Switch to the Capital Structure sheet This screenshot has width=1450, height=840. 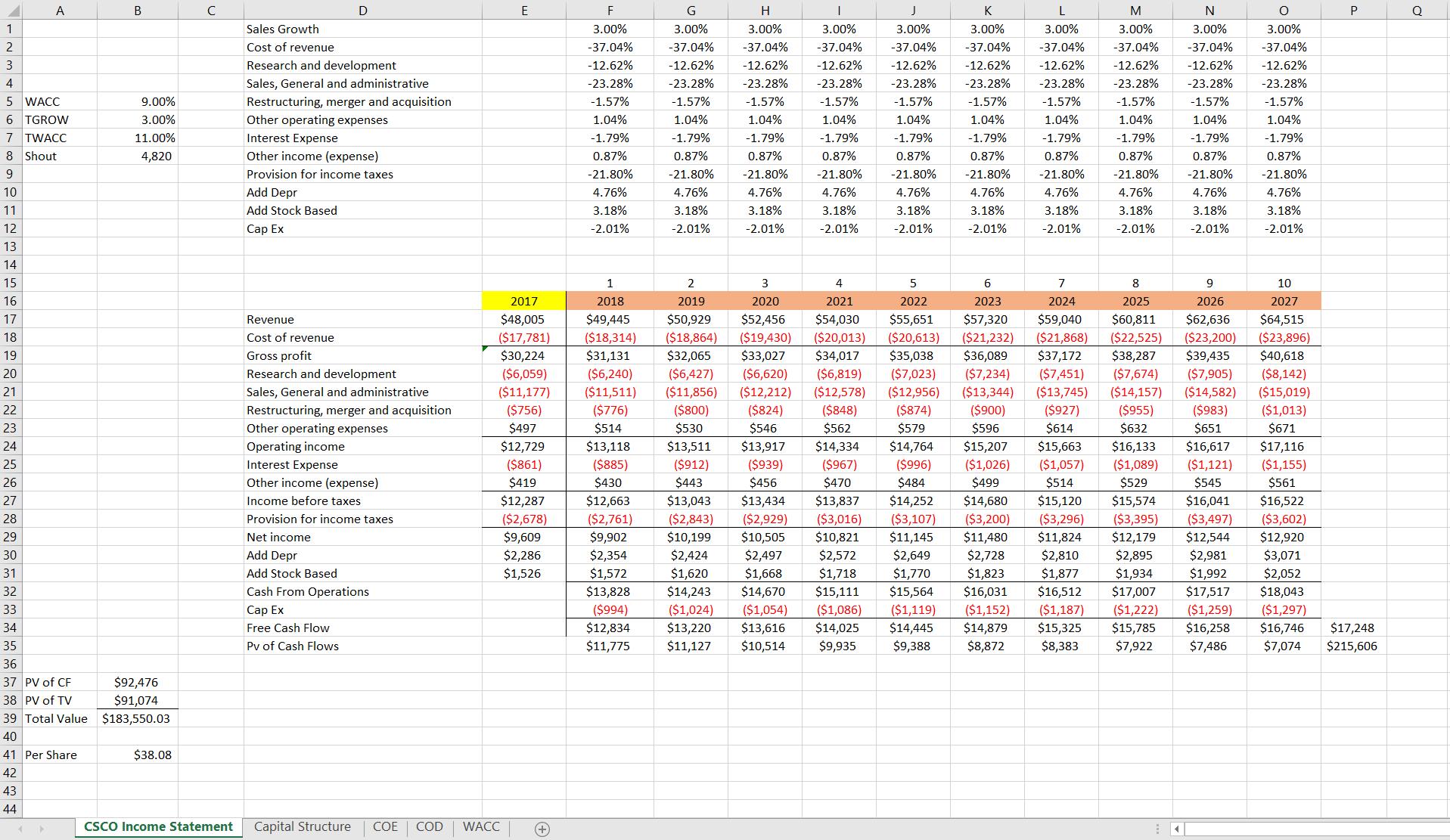point(302,826)
